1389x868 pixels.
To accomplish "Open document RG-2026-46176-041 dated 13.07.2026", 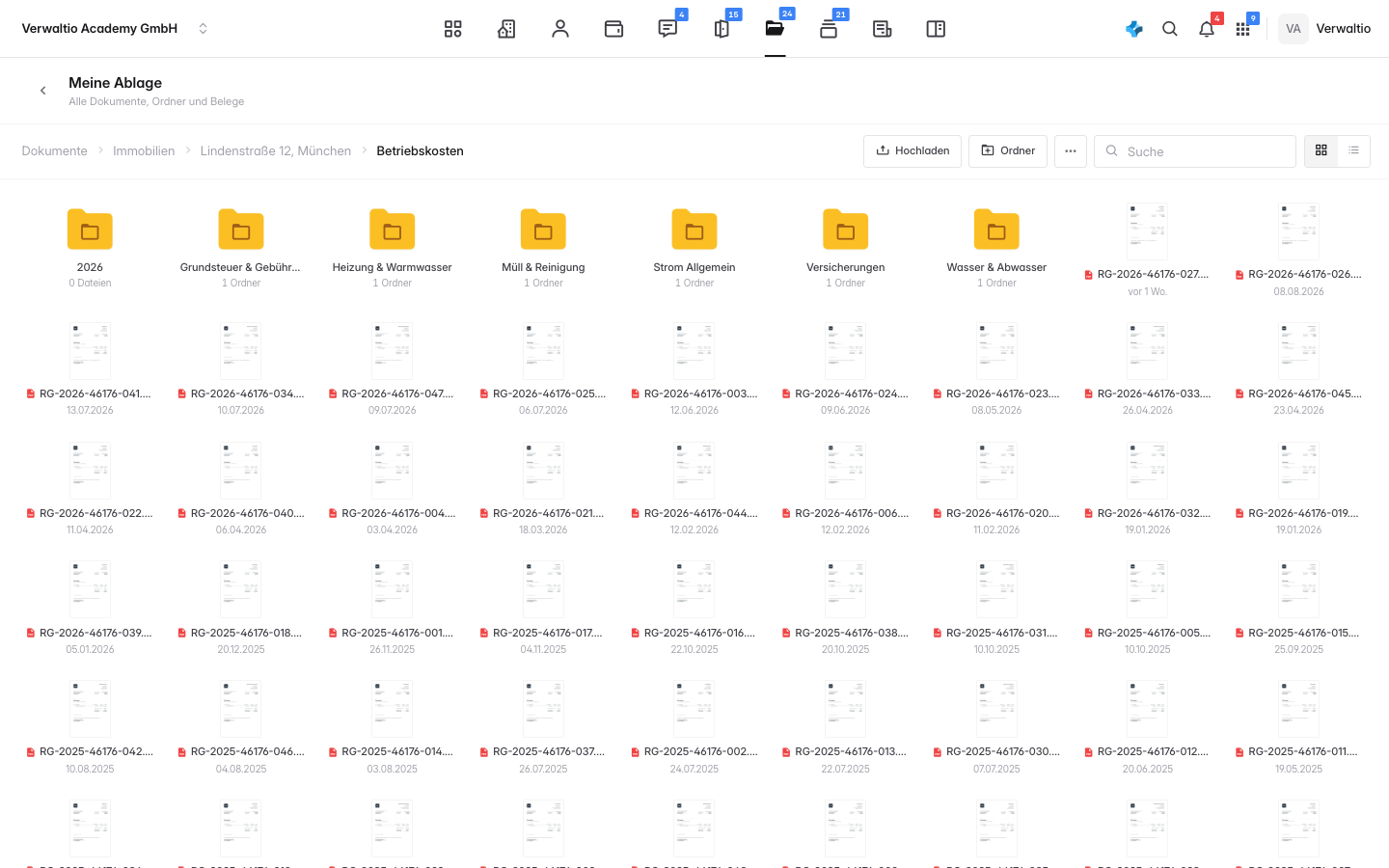I will tap(90, 368).
